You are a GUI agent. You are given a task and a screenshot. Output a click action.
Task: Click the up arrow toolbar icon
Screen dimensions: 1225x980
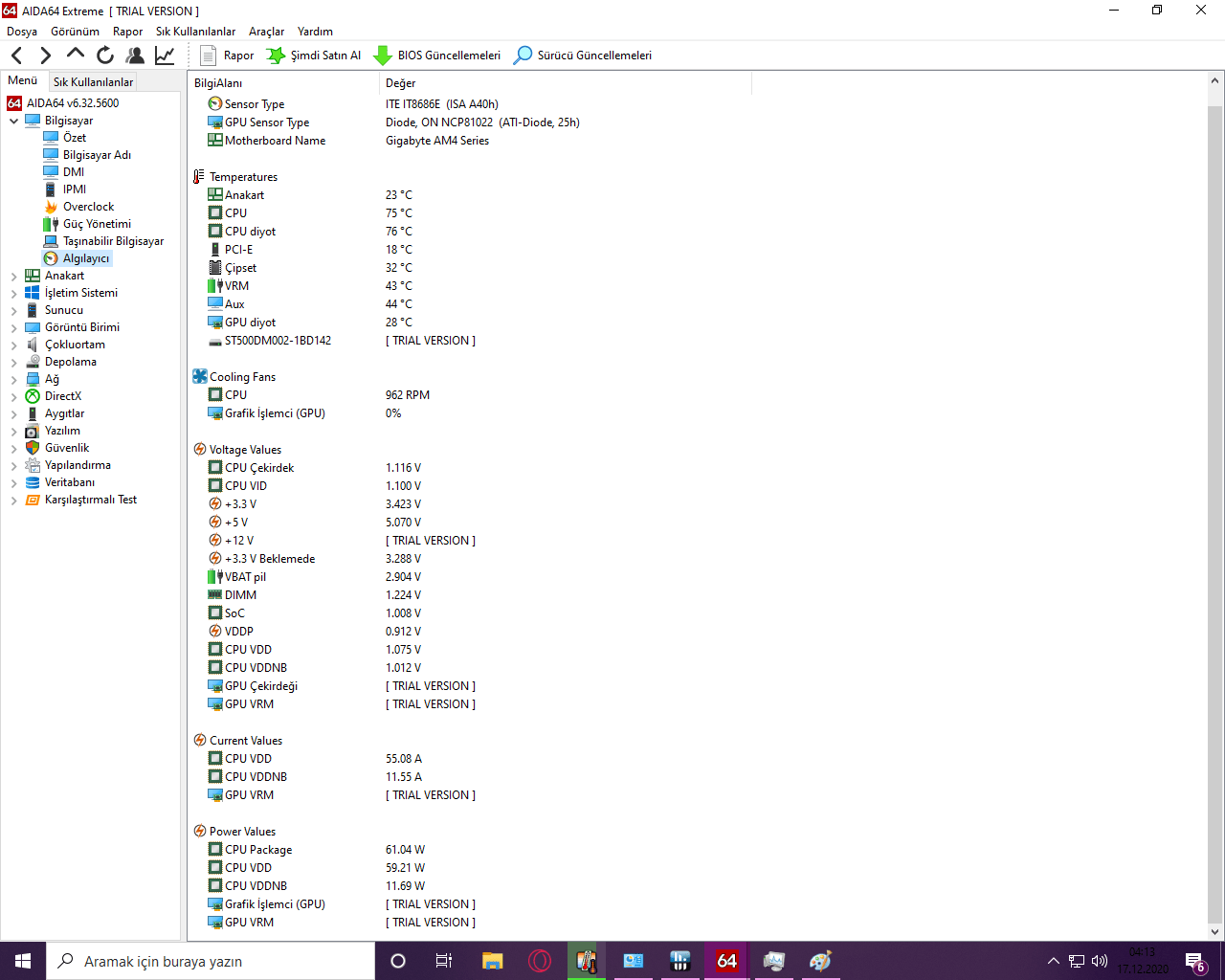(x=76, y=55)
